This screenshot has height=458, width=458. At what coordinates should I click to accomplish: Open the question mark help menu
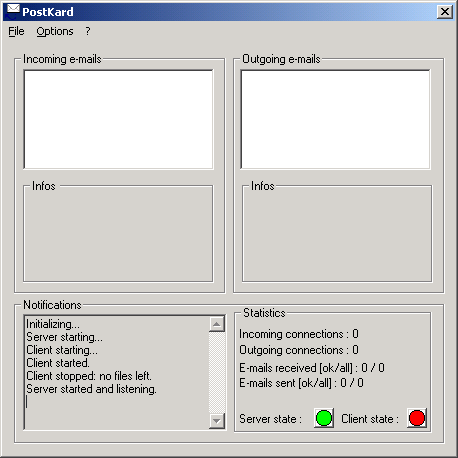click(87, 31)
